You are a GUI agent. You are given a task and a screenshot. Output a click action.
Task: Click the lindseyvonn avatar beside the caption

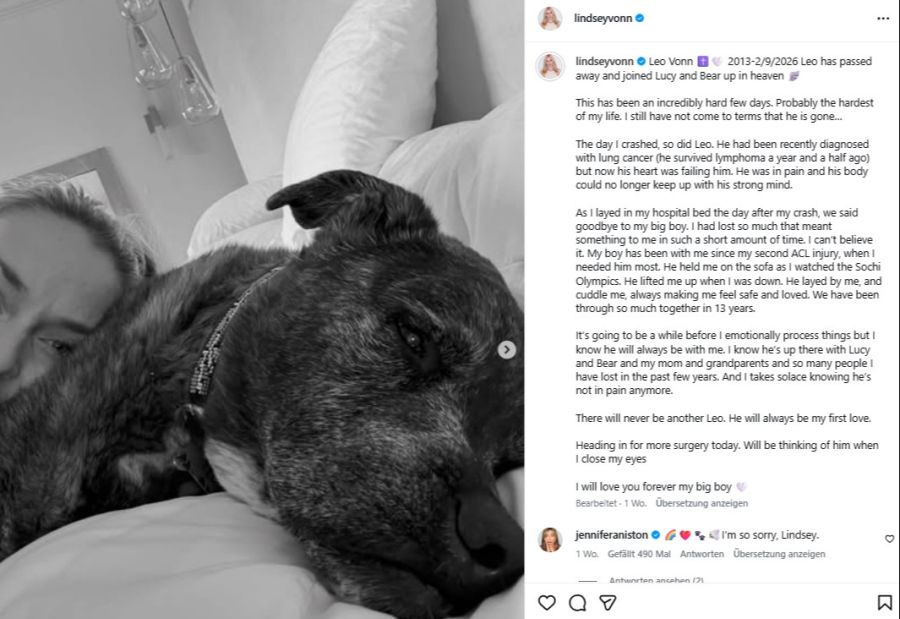coord(550,66)
